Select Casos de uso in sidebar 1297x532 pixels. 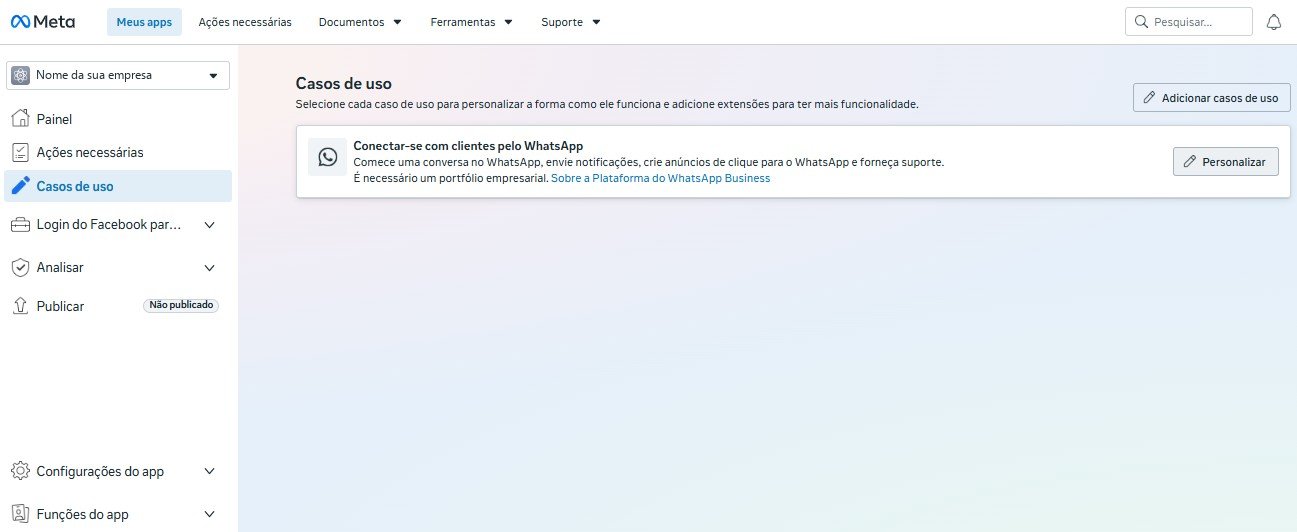118,186
